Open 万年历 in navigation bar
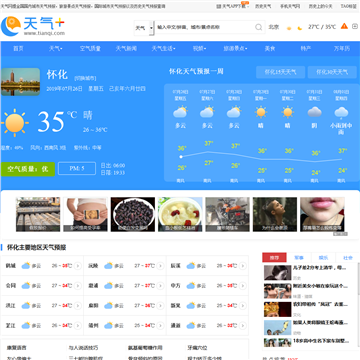 click(x=342, y=49)
